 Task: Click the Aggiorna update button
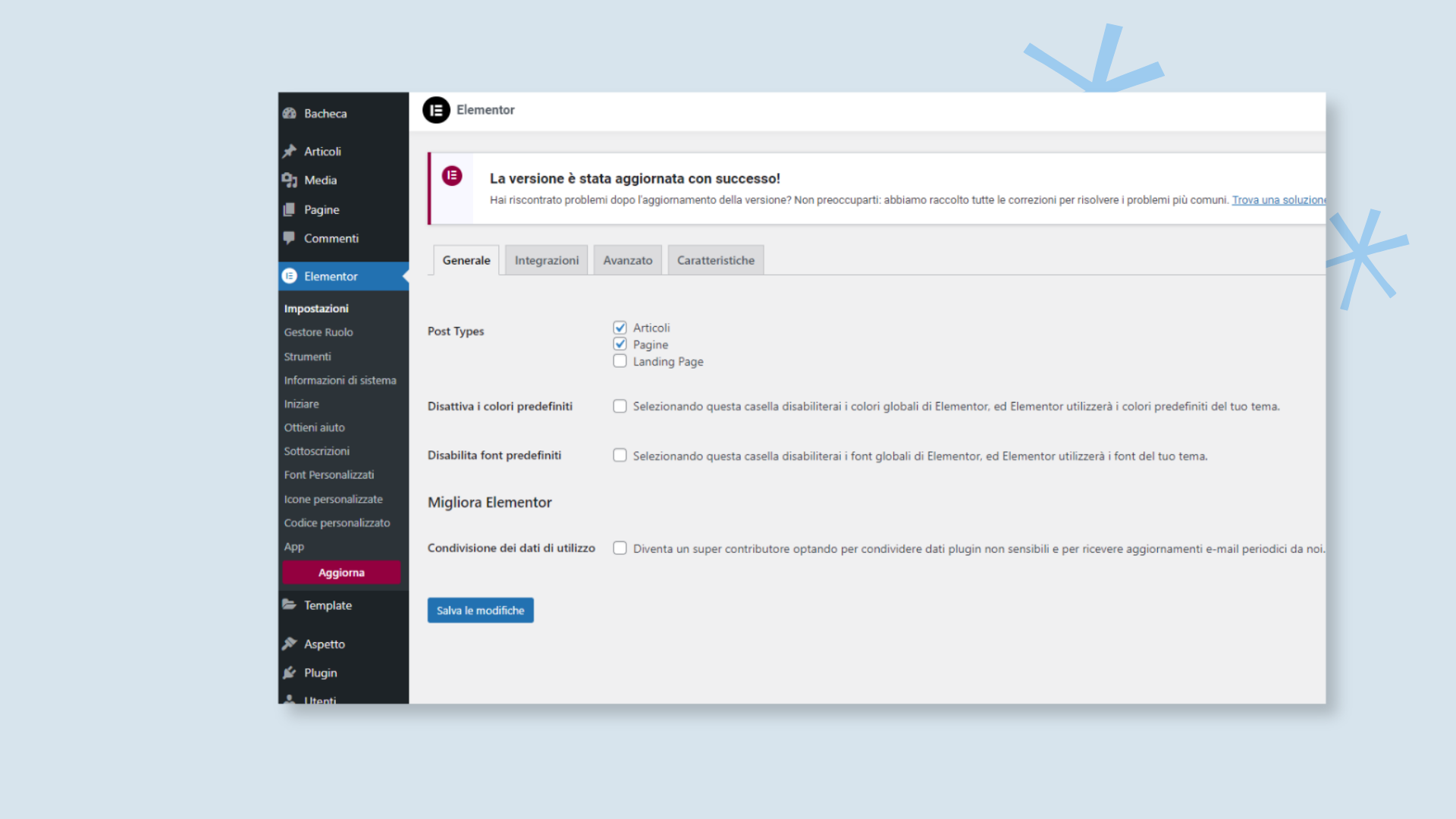click(x=341, y=572)
